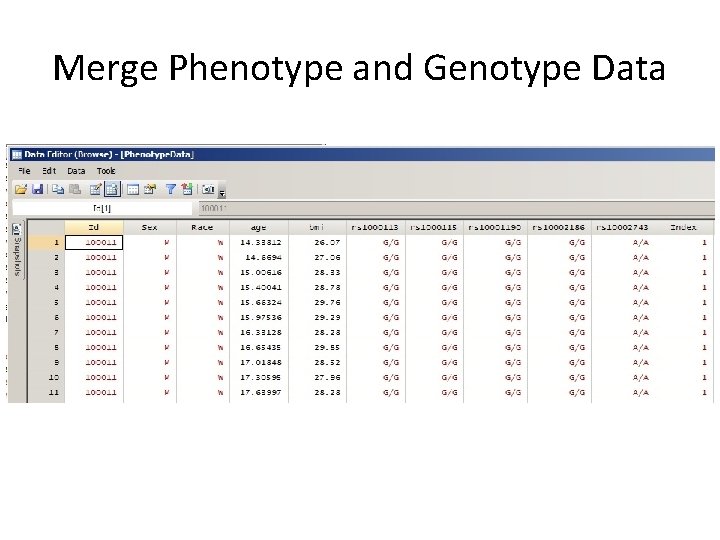
Task: Click bmi value 27.96
Action: coord(327,377)
